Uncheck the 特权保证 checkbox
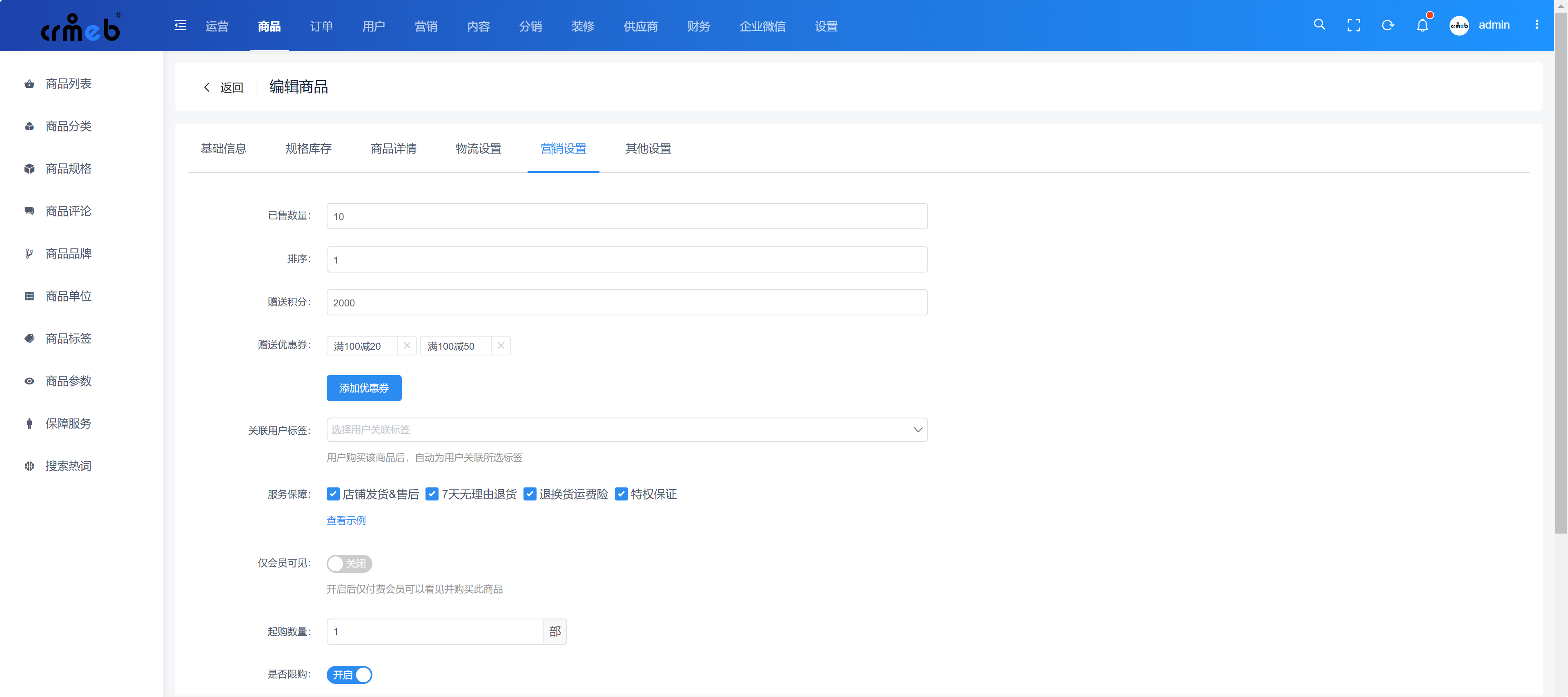Image resolution: width=1568 pixels, height=697 pixels. [x=621, y=494]
